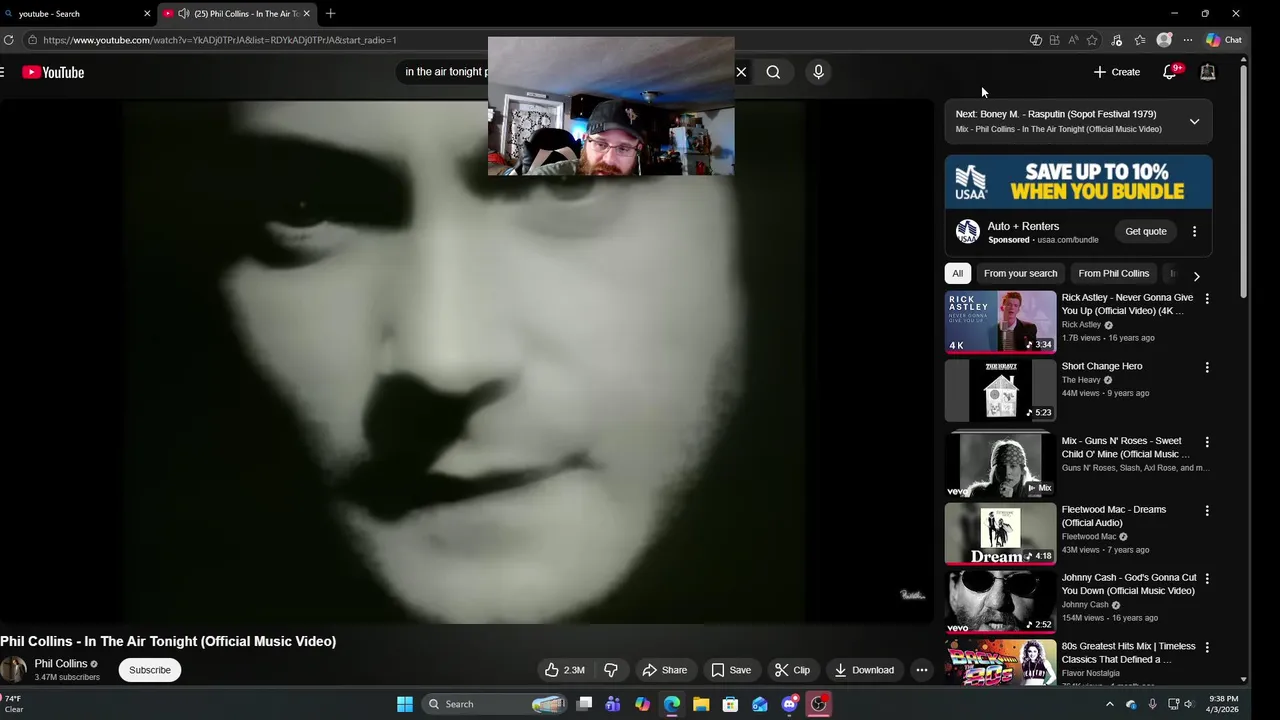Click the Windows taskbar Search box
The width and height of the screenshot is (1280, 720).
[497, 704]
